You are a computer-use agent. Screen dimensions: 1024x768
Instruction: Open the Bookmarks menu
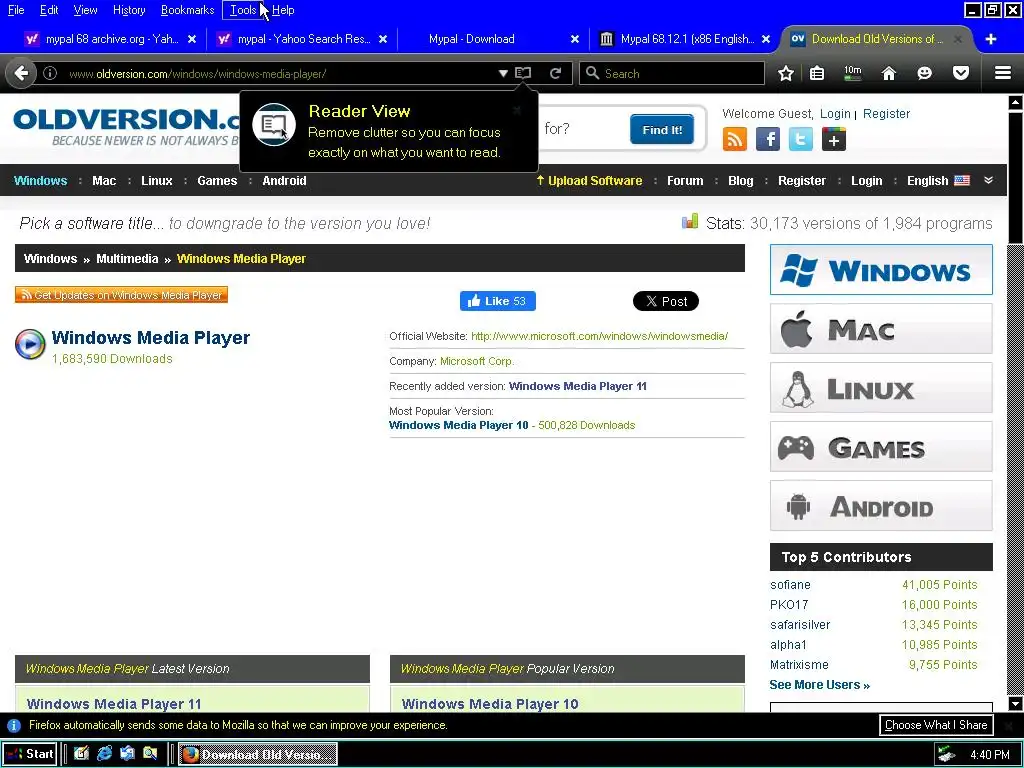[187, 10]
